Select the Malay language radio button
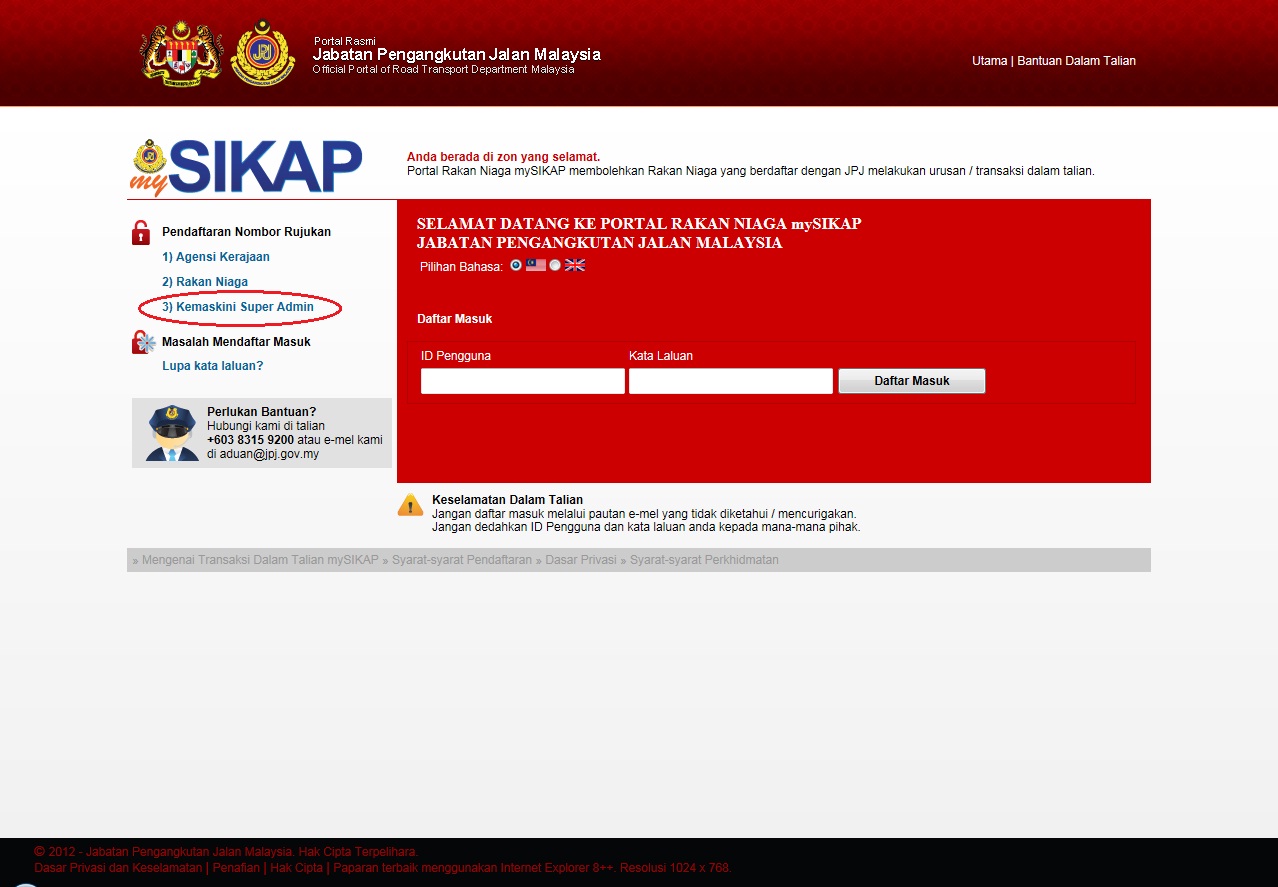The image size is (1278, 887). tap(516, 265)
